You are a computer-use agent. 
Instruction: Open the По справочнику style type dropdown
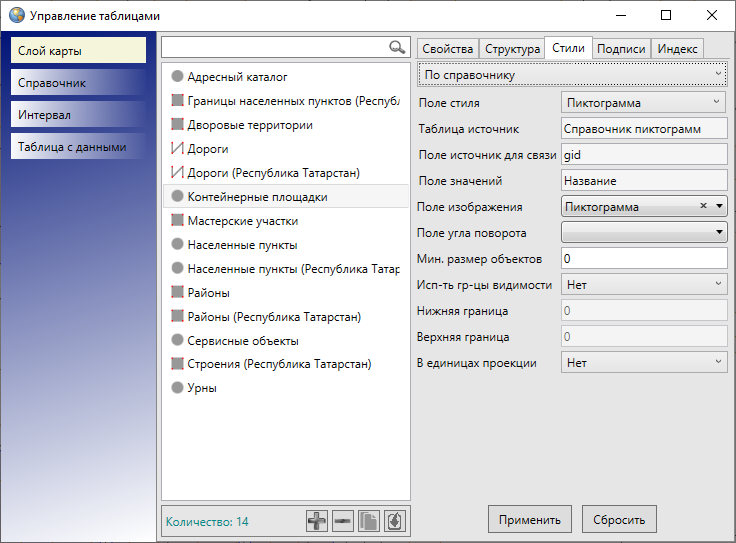572,75
